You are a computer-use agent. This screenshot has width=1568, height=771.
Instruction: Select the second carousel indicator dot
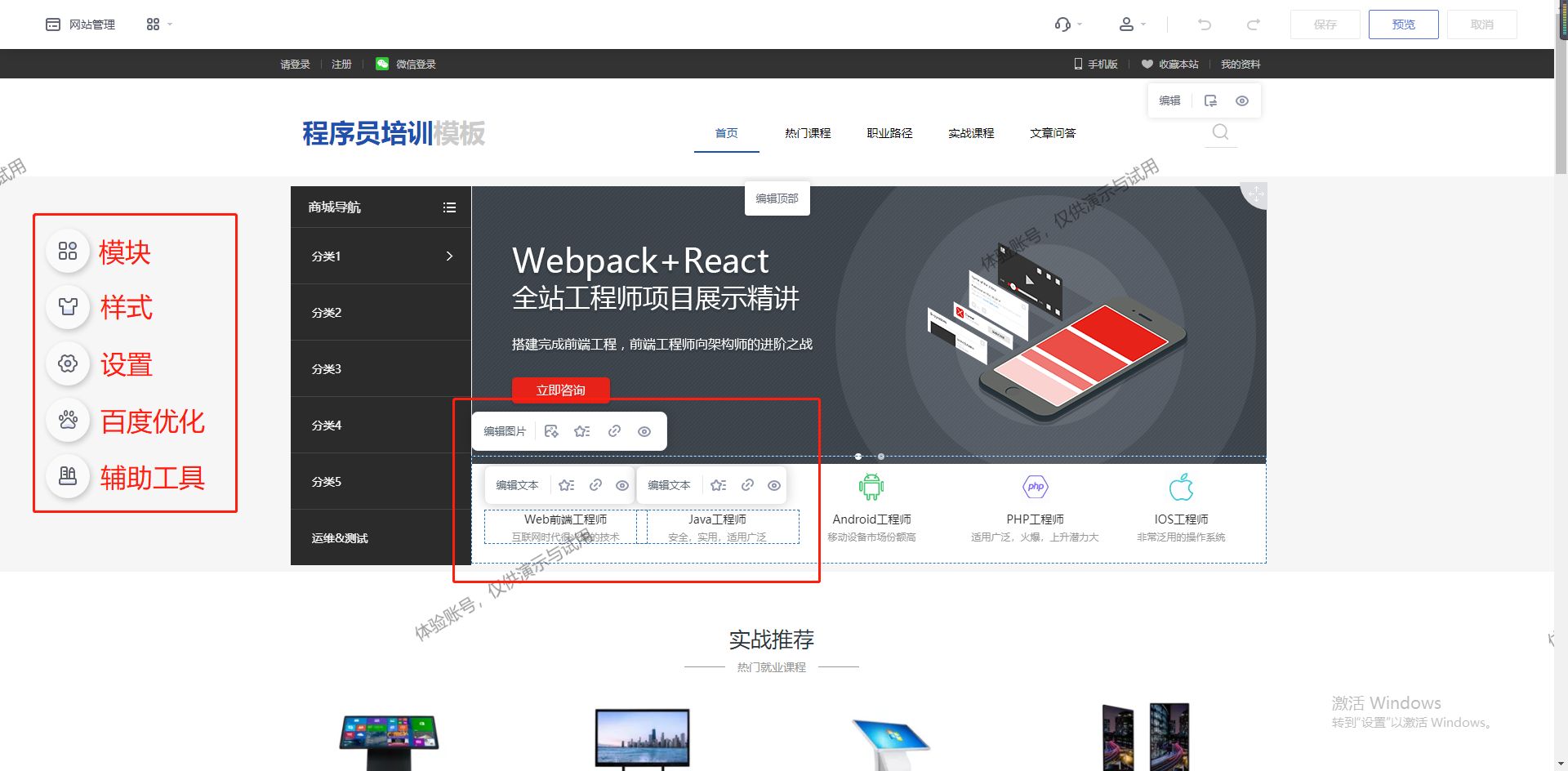pyautogui.click(x=880, y=457)
